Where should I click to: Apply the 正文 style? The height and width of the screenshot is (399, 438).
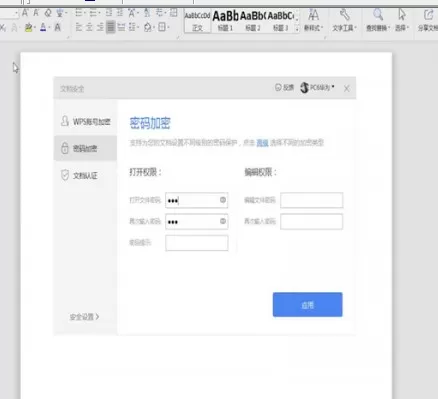click(197, 22)
